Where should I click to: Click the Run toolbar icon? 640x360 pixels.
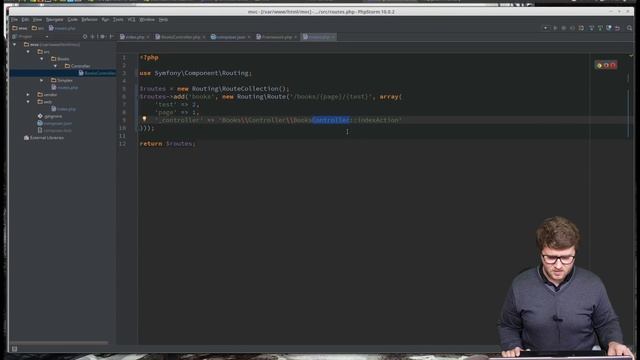pos(555,28)
